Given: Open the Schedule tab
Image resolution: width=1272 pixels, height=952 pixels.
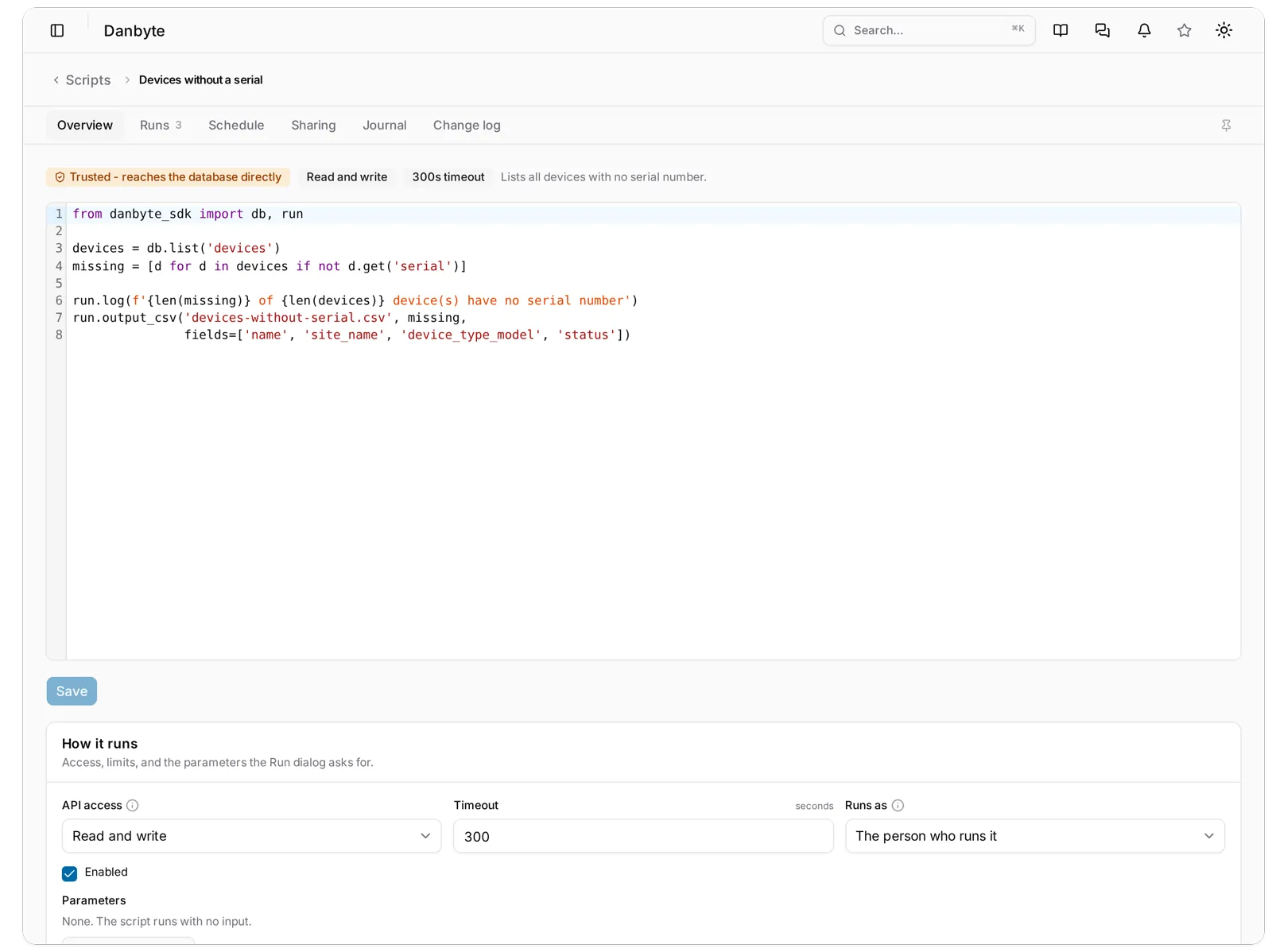Looking at the screenshot, I should coord(236,125).
